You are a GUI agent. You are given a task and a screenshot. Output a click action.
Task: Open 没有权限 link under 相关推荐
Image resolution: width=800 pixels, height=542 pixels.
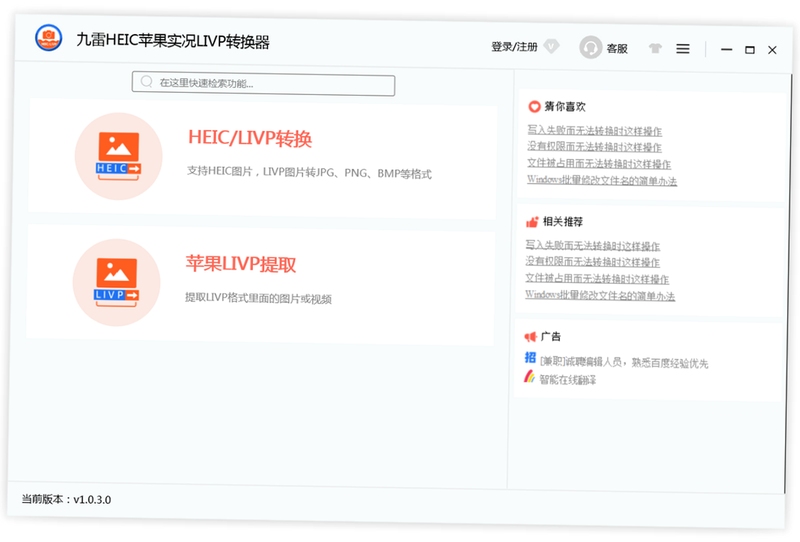(x=593, y=262)
